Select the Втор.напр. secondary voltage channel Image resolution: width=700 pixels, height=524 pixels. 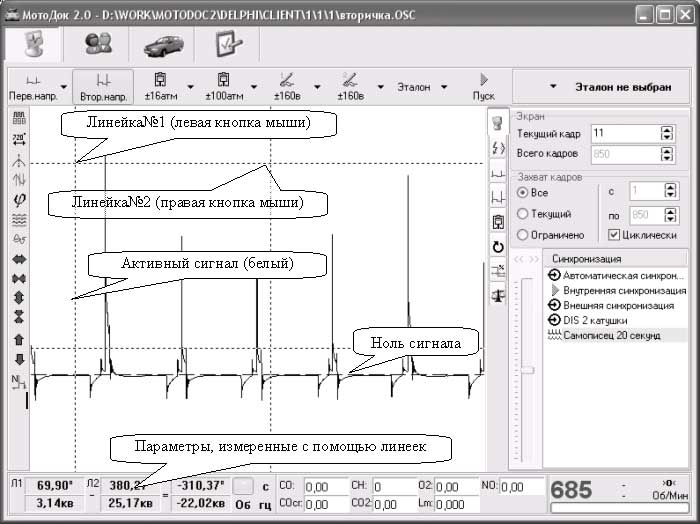pyautogui.click(x=103, y=87)
